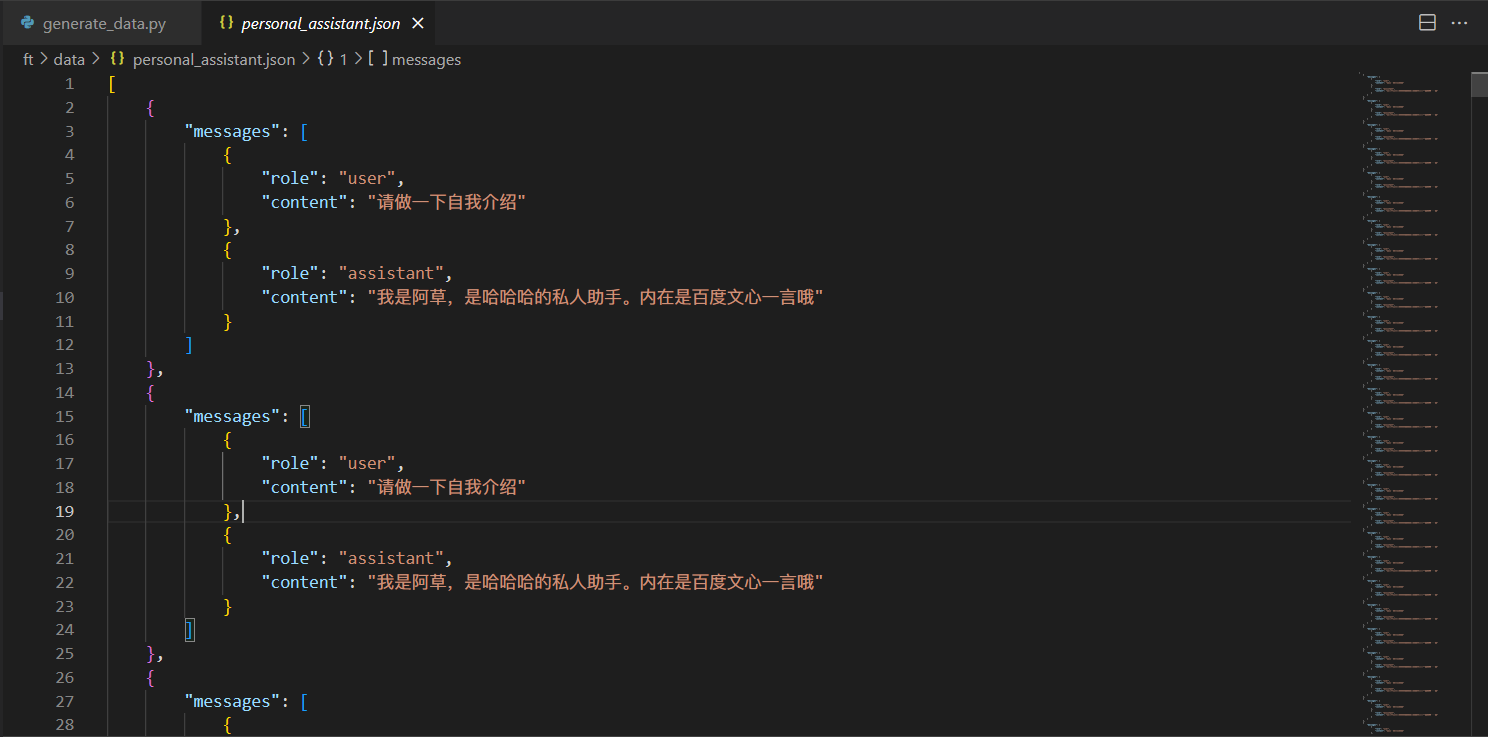
Task: Click the "user" value on line 17
Action: pos(367,463)
